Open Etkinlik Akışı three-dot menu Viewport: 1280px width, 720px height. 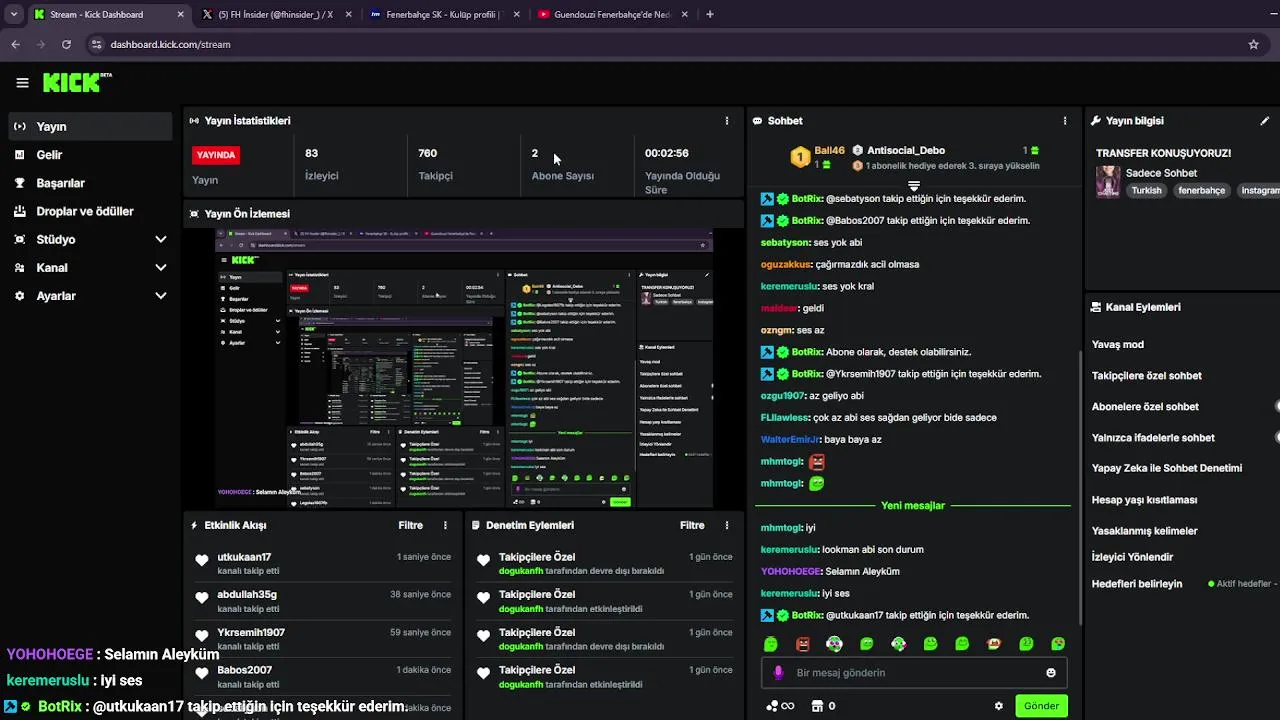tap(446, 525)
